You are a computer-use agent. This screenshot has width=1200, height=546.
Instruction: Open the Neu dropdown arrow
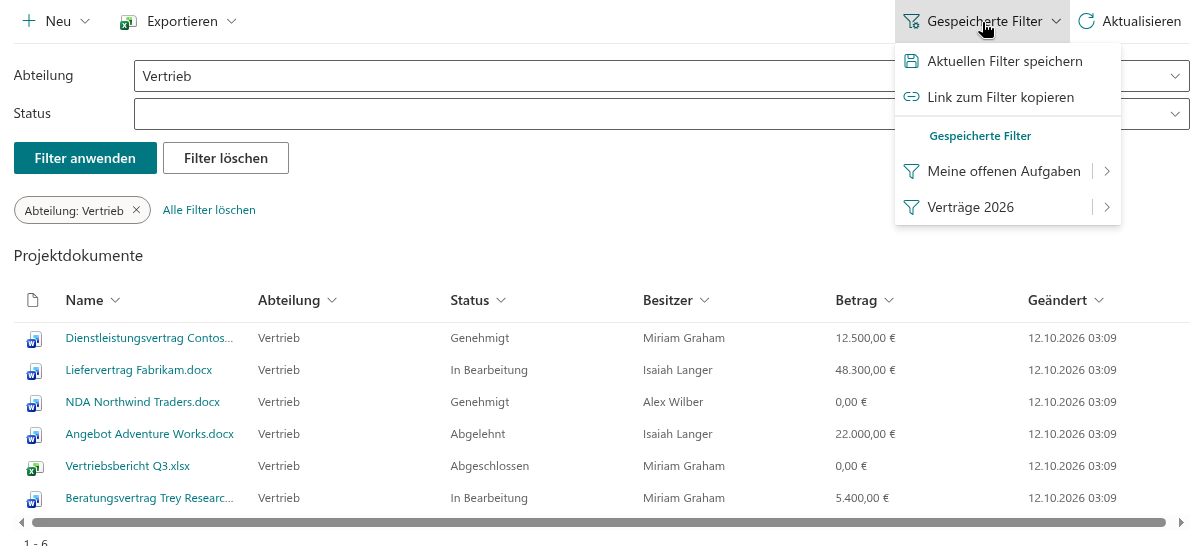[x=84, y=21]
